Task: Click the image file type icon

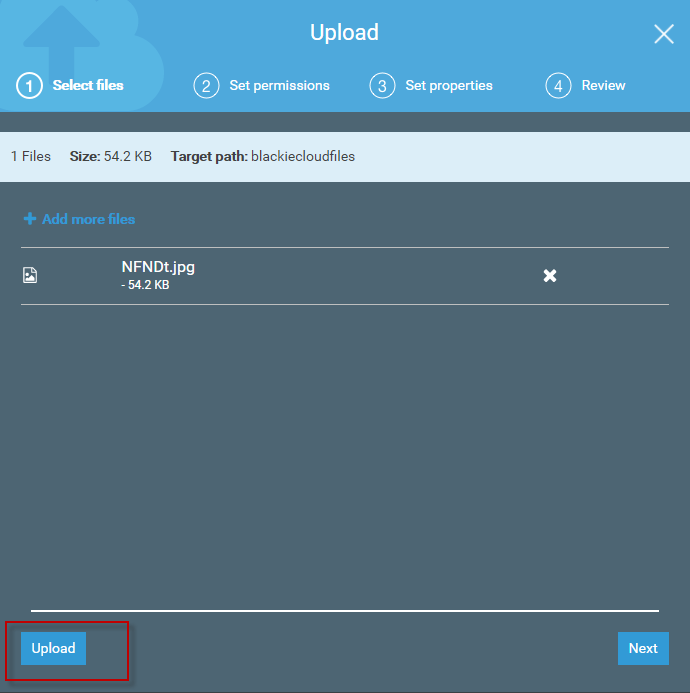Action: coord(30,275)
